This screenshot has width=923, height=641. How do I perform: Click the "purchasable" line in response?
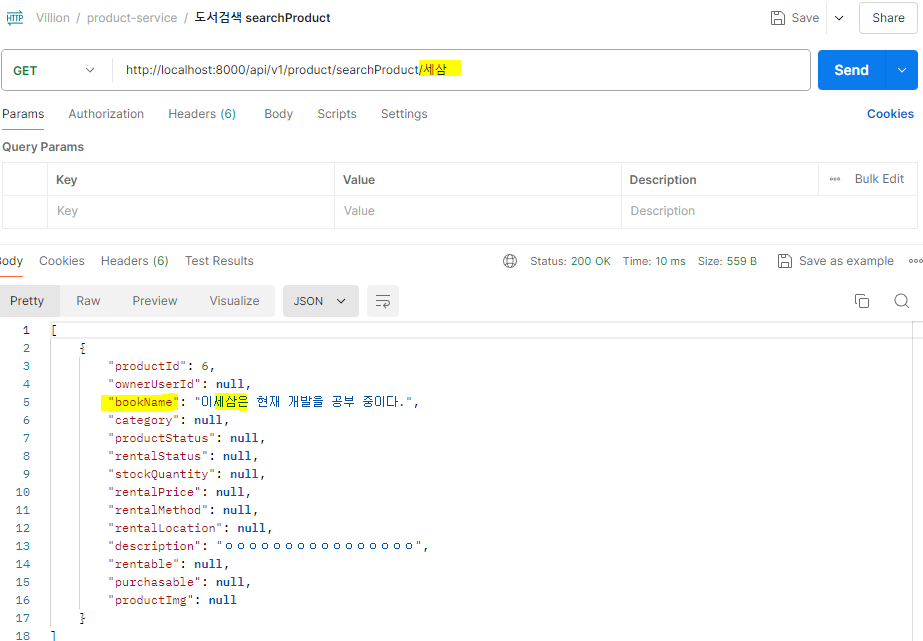click(x=180, y=582)
